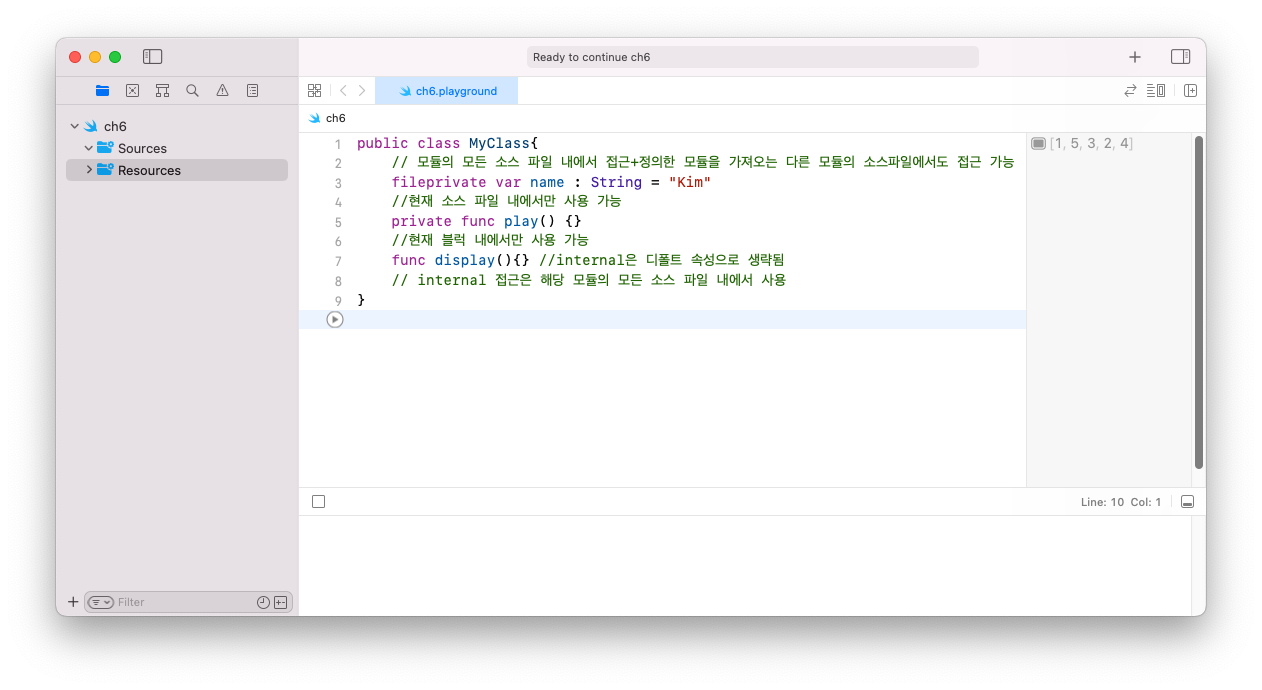The image size is (1262, 690).
Task: Add an editor on the right
Action: [1190, 90]
